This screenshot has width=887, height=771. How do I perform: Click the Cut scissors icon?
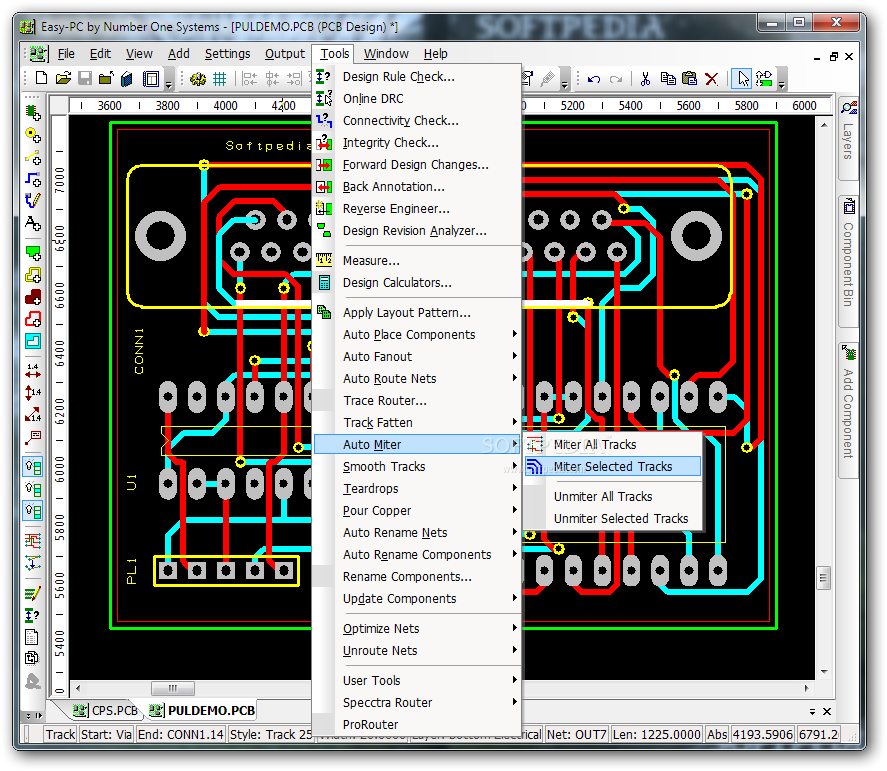tap(645, 79)
